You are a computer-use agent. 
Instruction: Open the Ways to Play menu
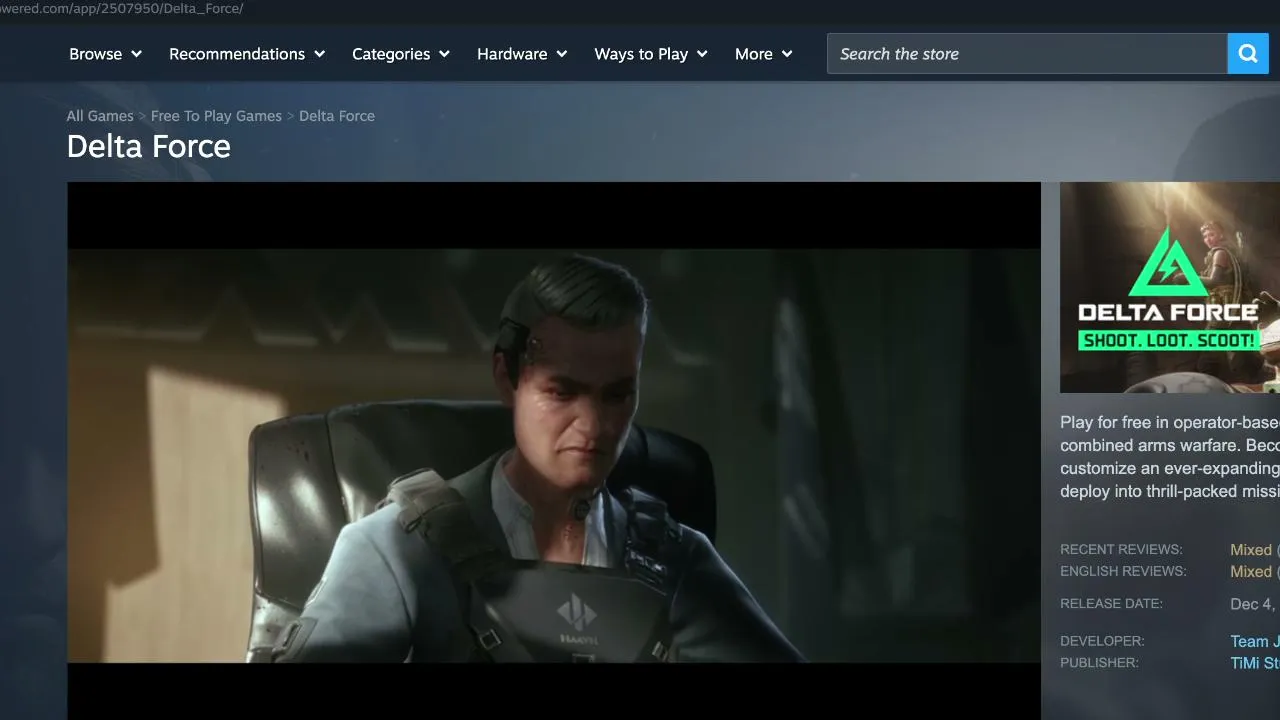tap(651, 54)
